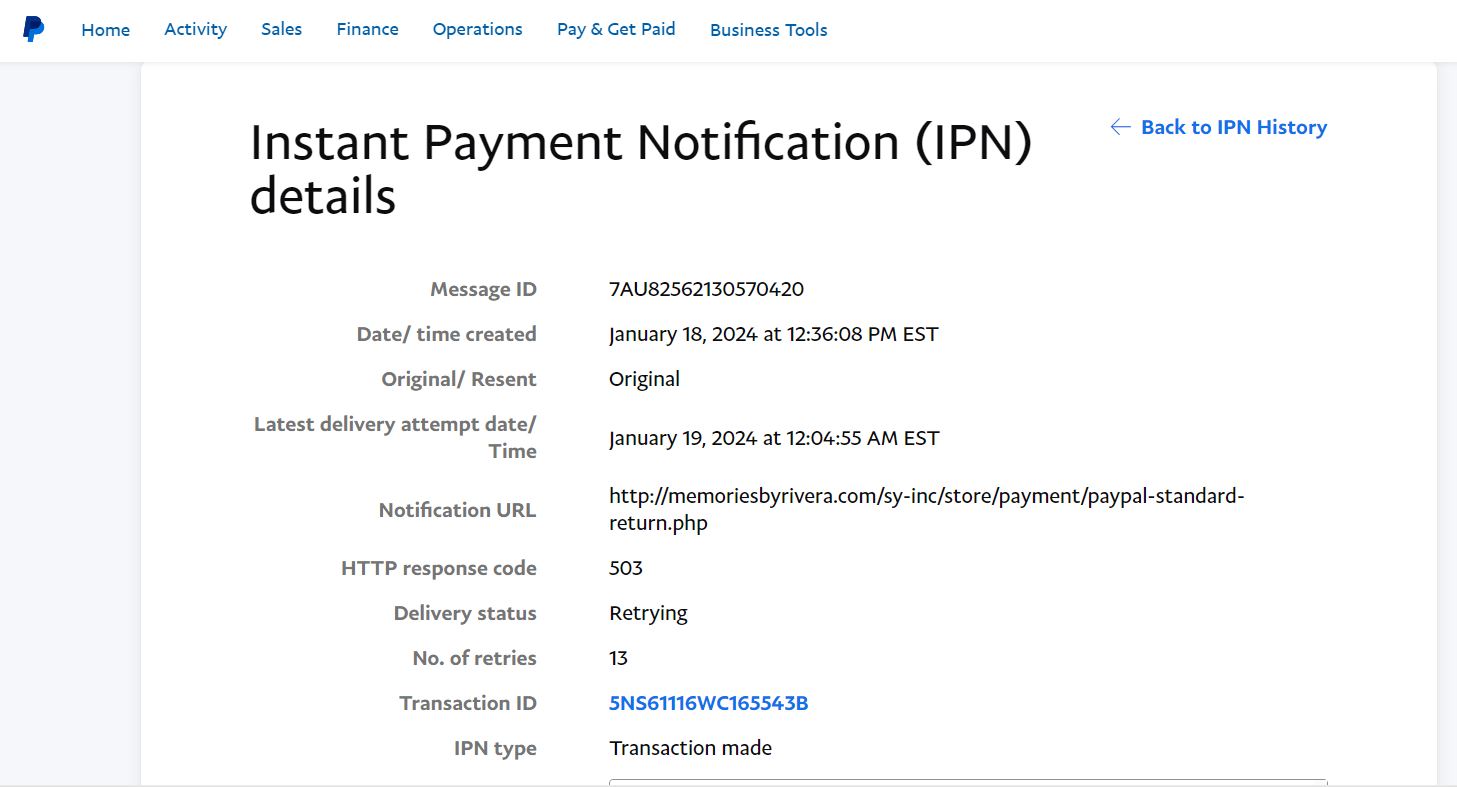
Task: Click the Message ID label
Action: pyautogui.click(x=484, y=289)
